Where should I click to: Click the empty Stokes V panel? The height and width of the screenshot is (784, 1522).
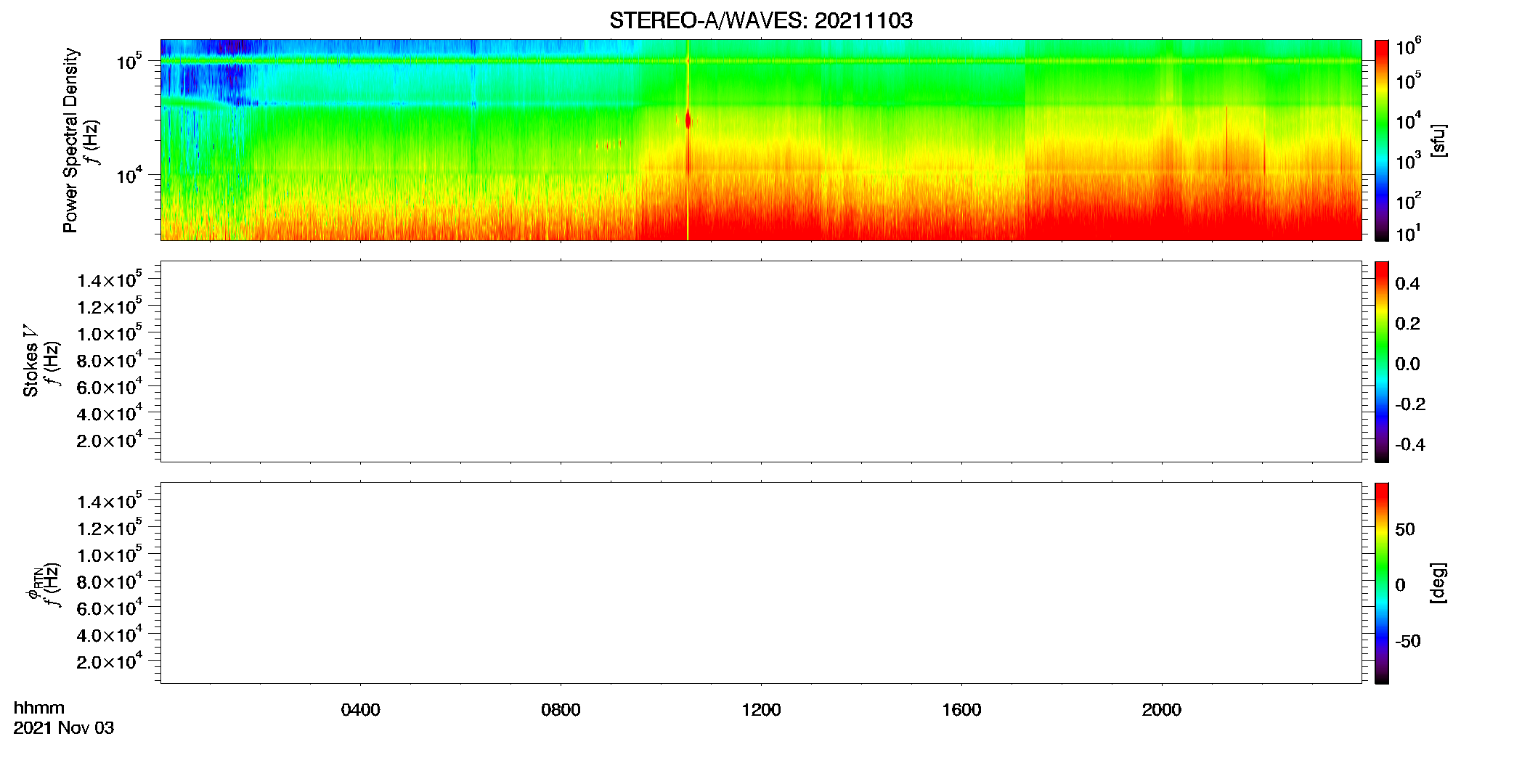[x=761, y=362]
